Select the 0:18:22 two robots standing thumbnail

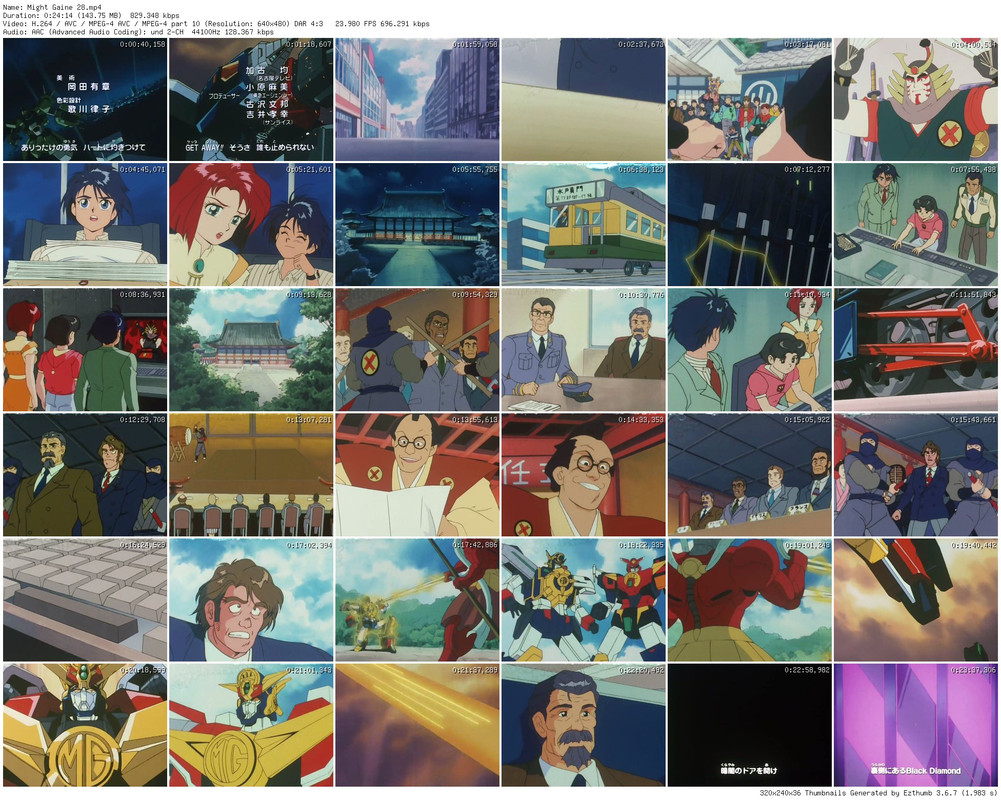coord(583,600)
